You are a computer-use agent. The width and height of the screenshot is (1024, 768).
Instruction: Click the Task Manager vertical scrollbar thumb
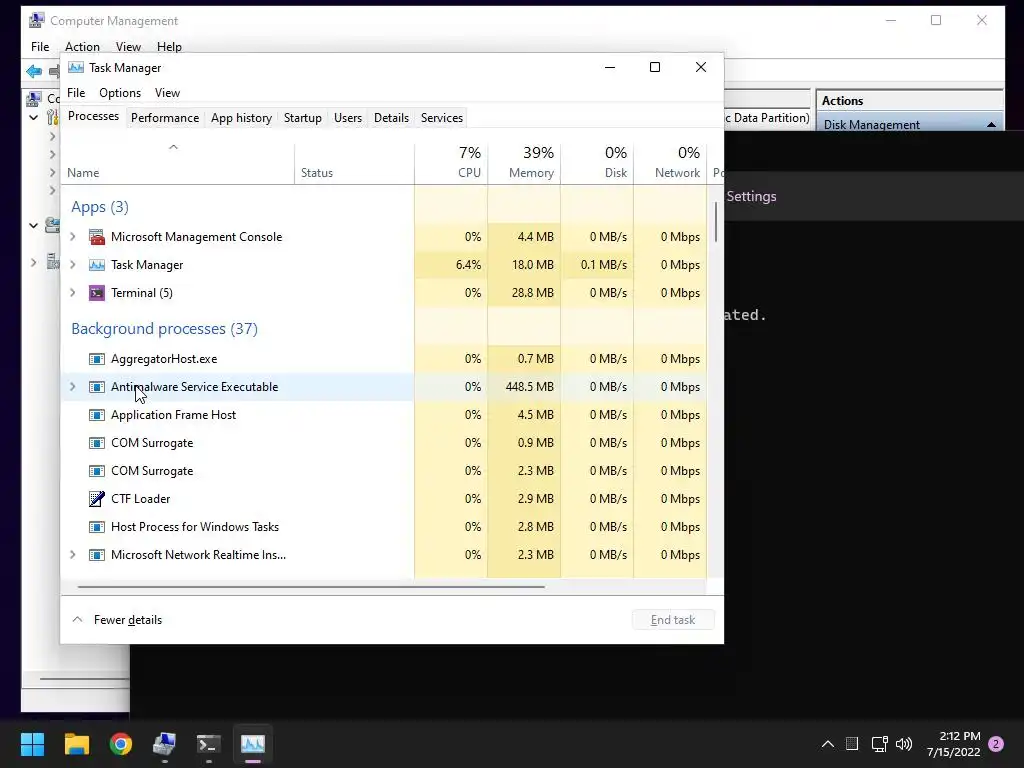click(716, 222)
